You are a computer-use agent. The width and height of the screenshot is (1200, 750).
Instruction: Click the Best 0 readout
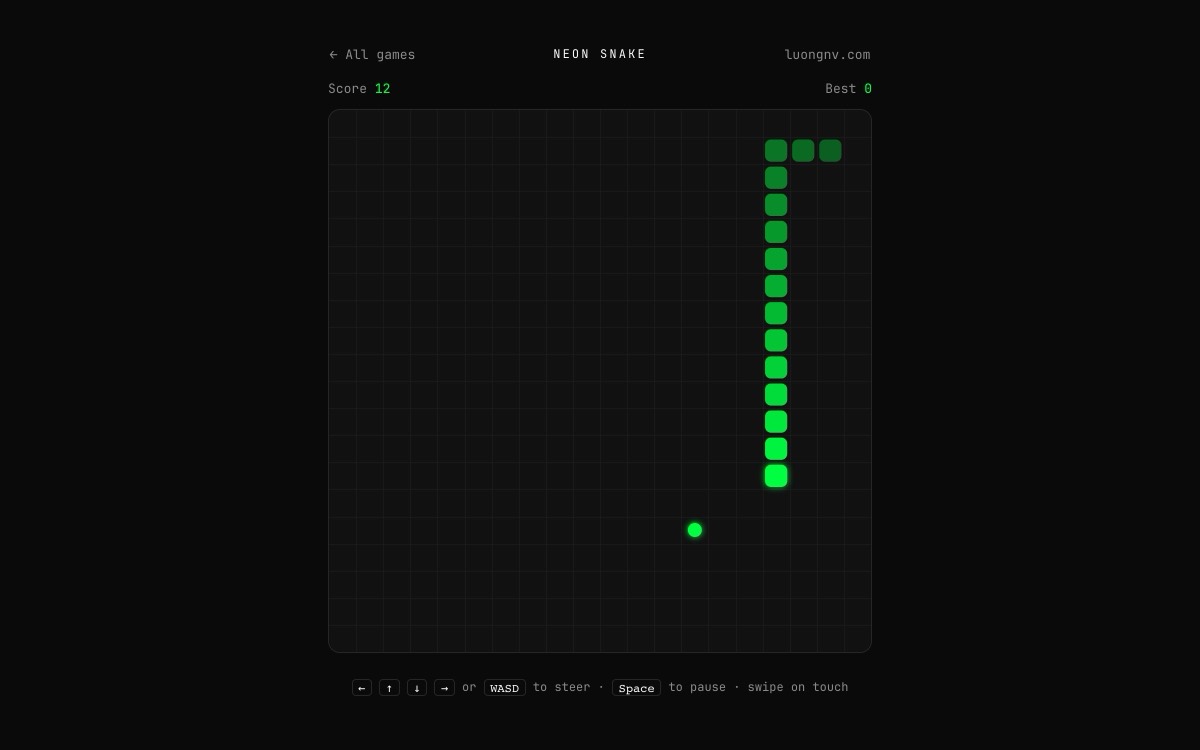[x=848, y=89]
